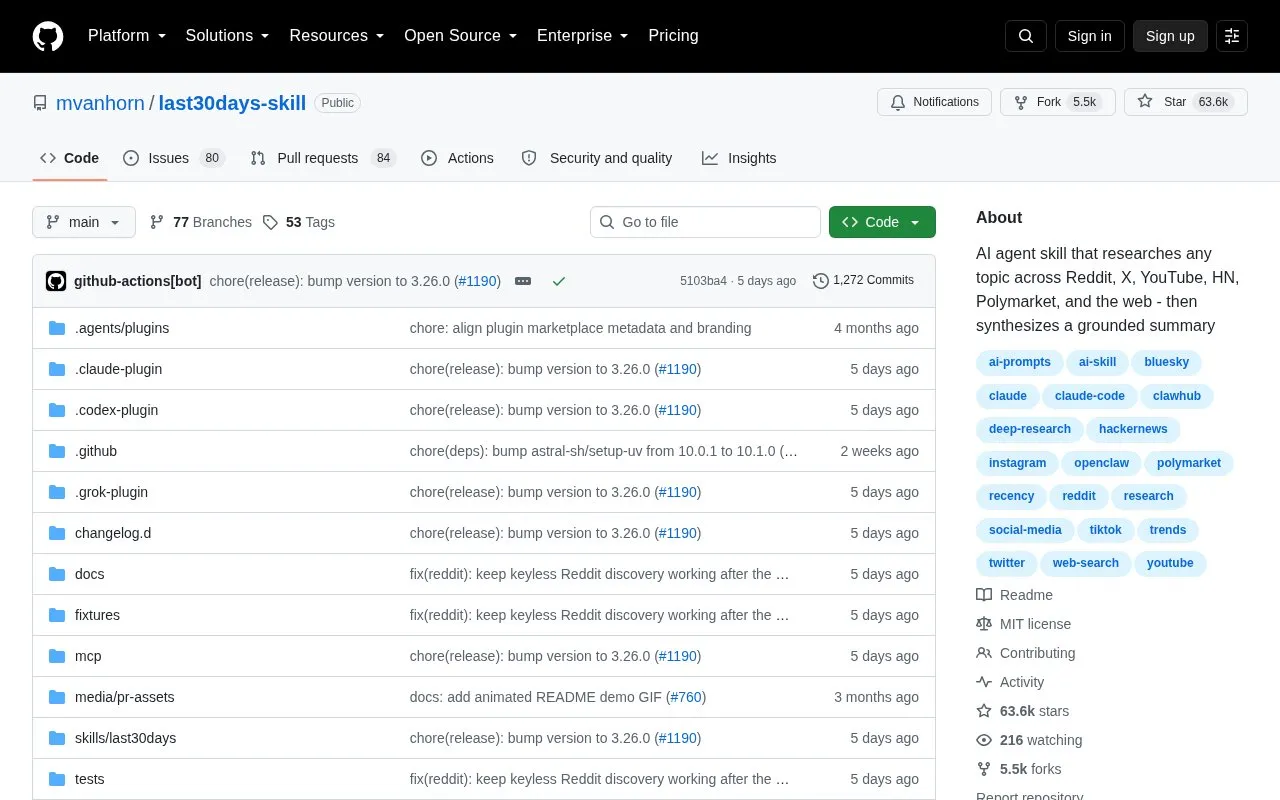This screenshot has height=800, width=1280.
Task: Click the branches icon beside 77 Branches
Action: tap(157, 222)
